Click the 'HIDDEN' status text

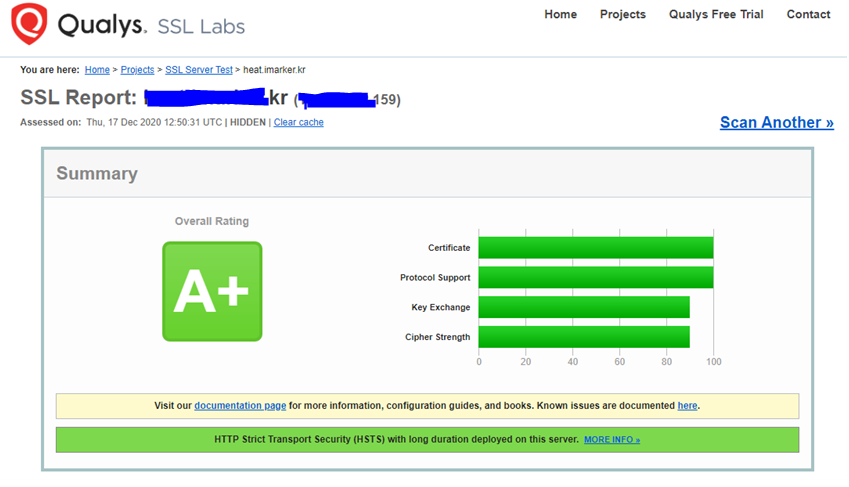pos(247,122)
